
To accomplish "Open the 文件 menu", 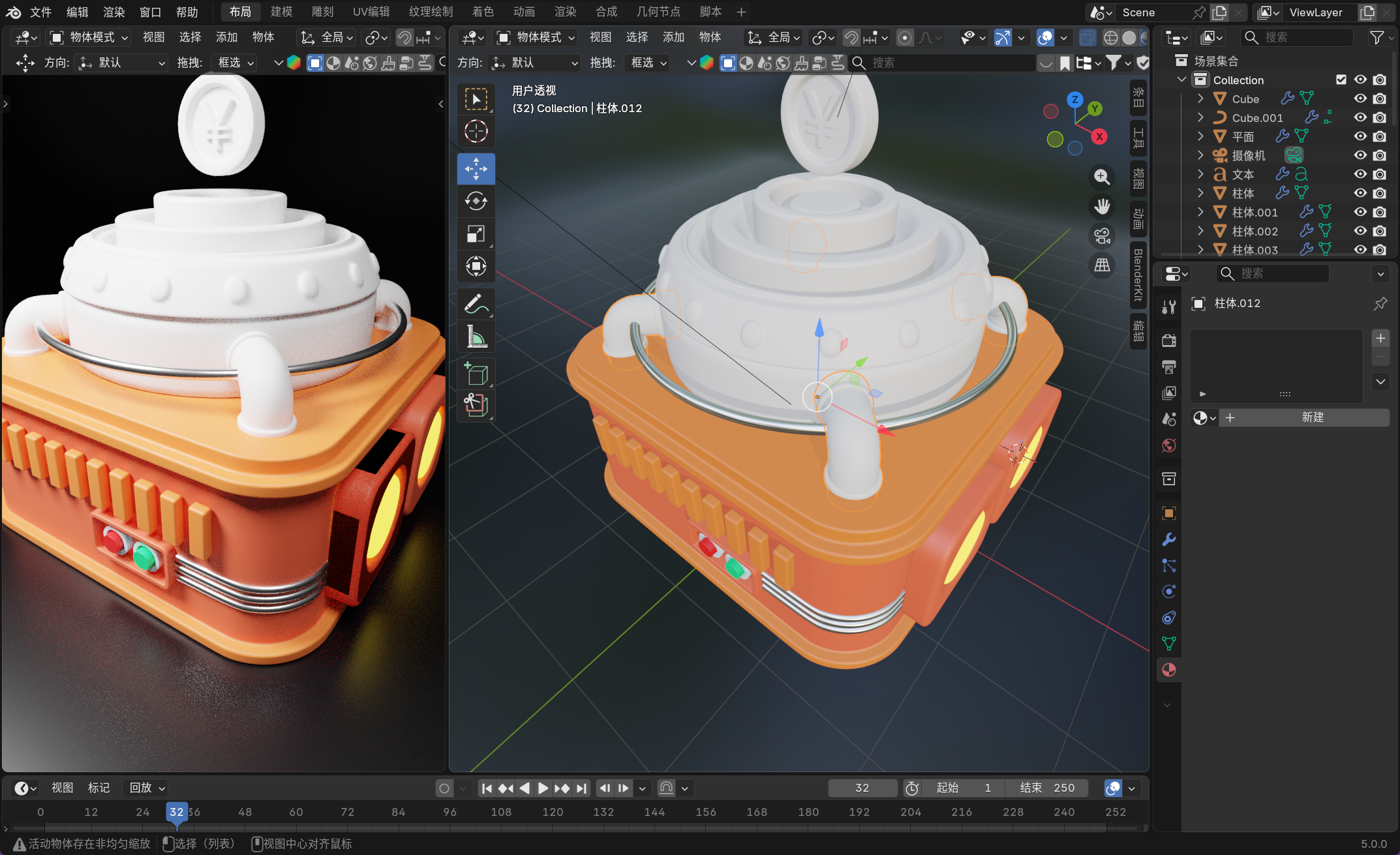I will (x=40, y=12).
